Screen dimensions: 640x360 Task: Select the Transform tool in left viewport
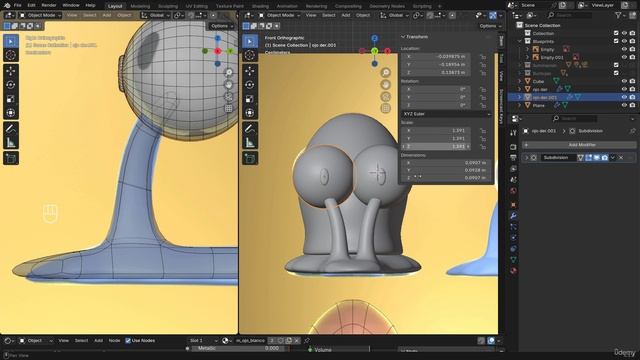pyautogui.click(x=11, y=113)
